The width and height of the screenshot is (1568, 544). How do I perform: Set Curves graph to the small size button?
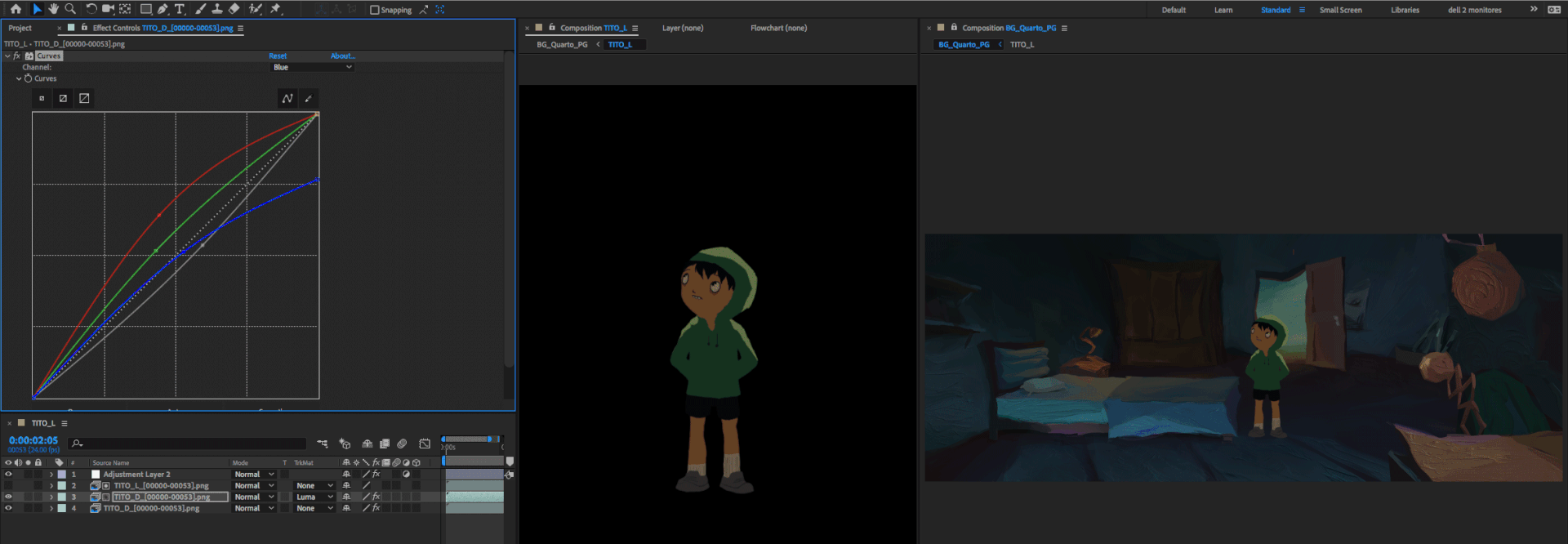42,98
